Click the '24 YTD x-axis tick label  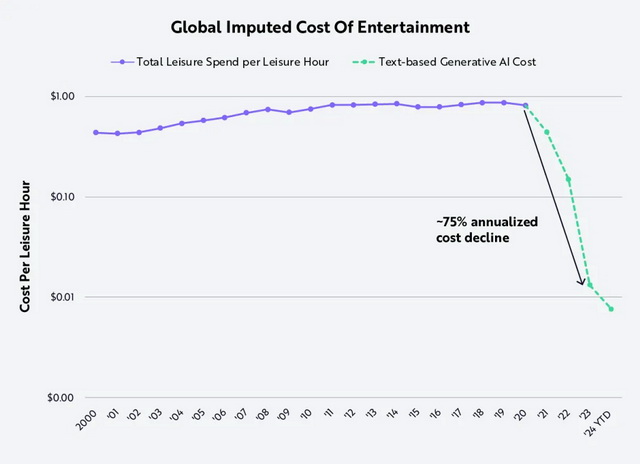(x=601, y=421)
